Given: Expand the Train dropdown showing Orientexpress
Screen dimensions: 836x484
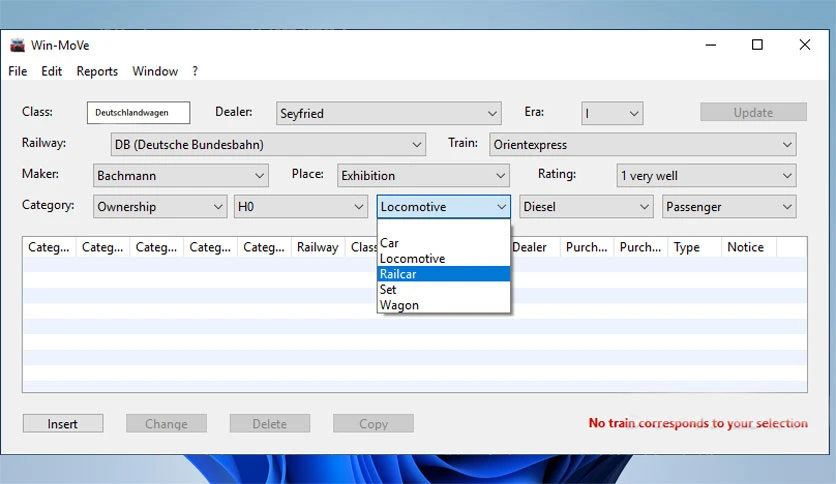Looking at the screenshot, I should click(x=642, y=144).
